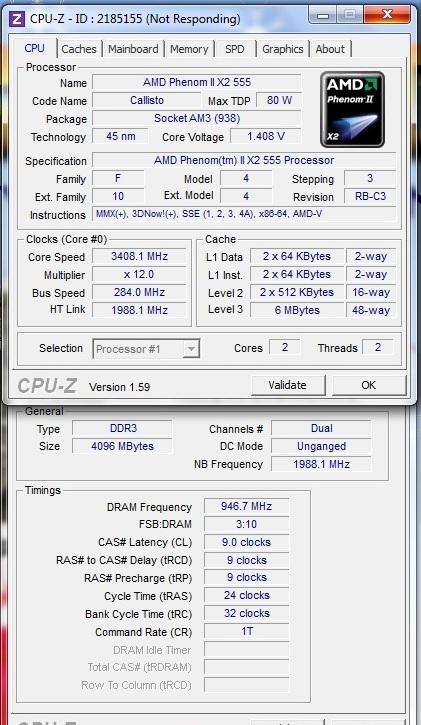This screenshot has width=421, height=725.
Task: Click the Channels # value Dual
Action: tap(321, 428)
